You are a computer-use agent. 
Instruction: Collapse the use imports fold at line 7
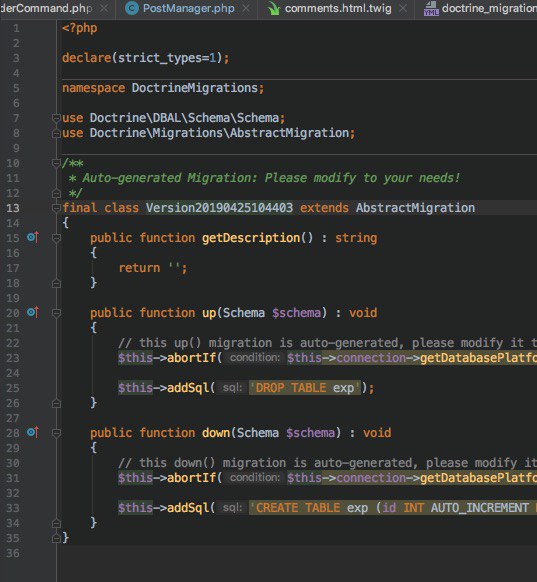click(56, 118)
